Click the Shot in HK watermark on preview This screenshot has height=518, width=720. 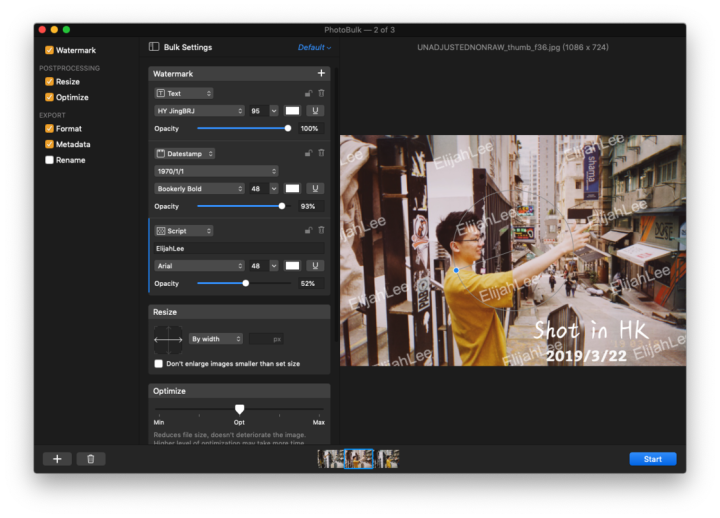click(591, 330)
